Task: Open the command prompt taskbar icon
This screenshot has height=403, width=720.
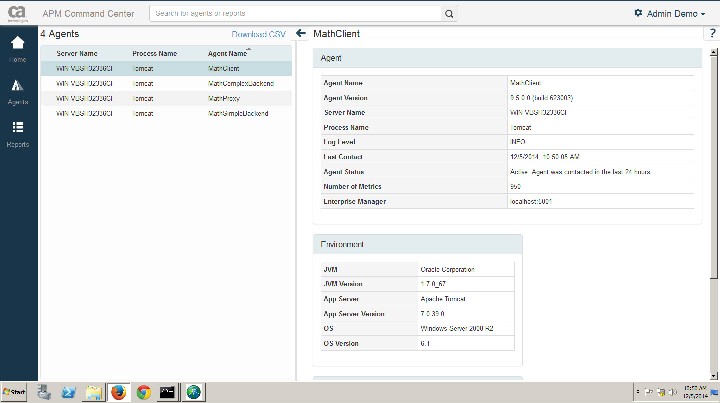Action: [x=168, y=392]
